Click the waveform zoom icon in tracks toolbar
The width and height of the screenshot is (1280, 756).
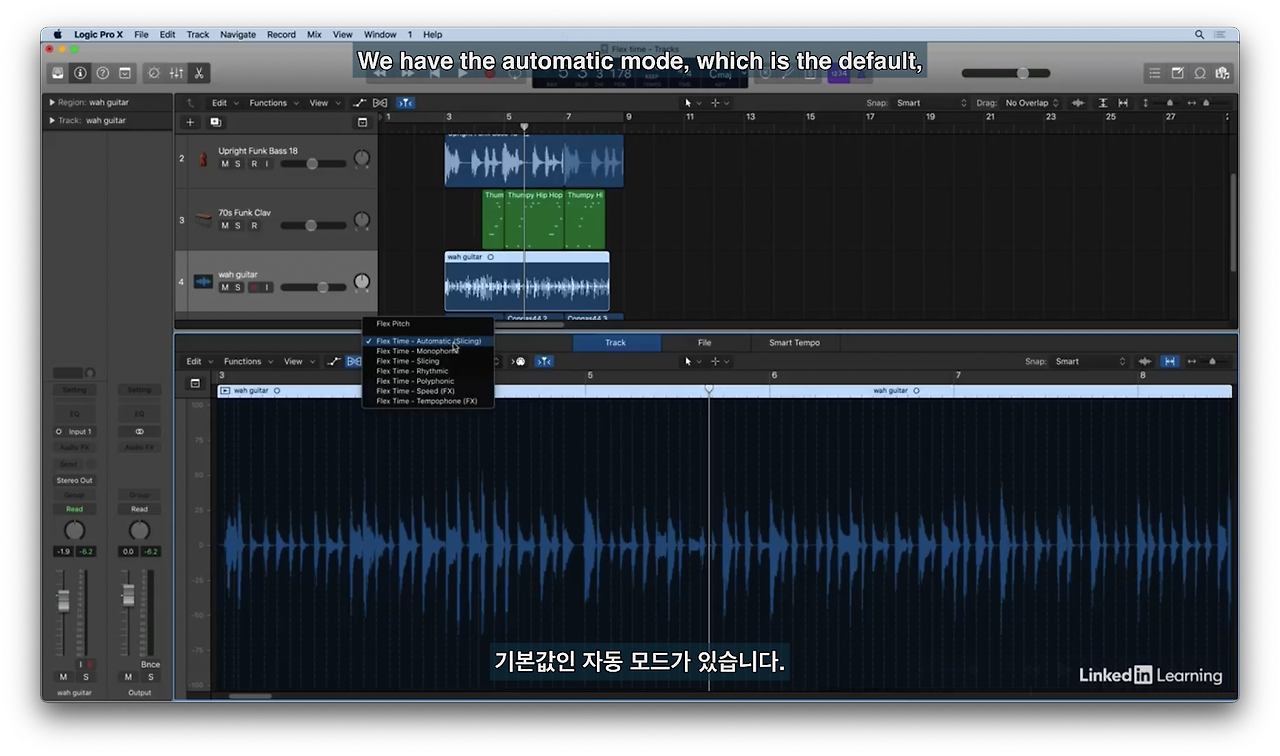click(x=1078, y=103)
